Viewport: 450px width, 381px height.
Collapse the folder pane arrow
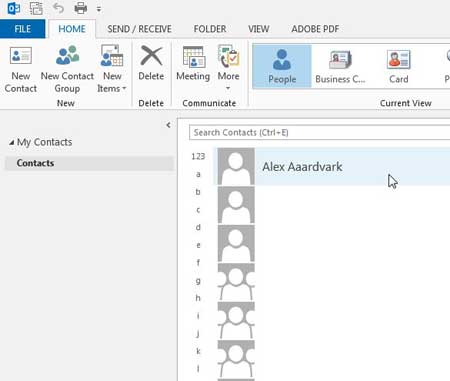pyautogui.click(x=168, y=125)
